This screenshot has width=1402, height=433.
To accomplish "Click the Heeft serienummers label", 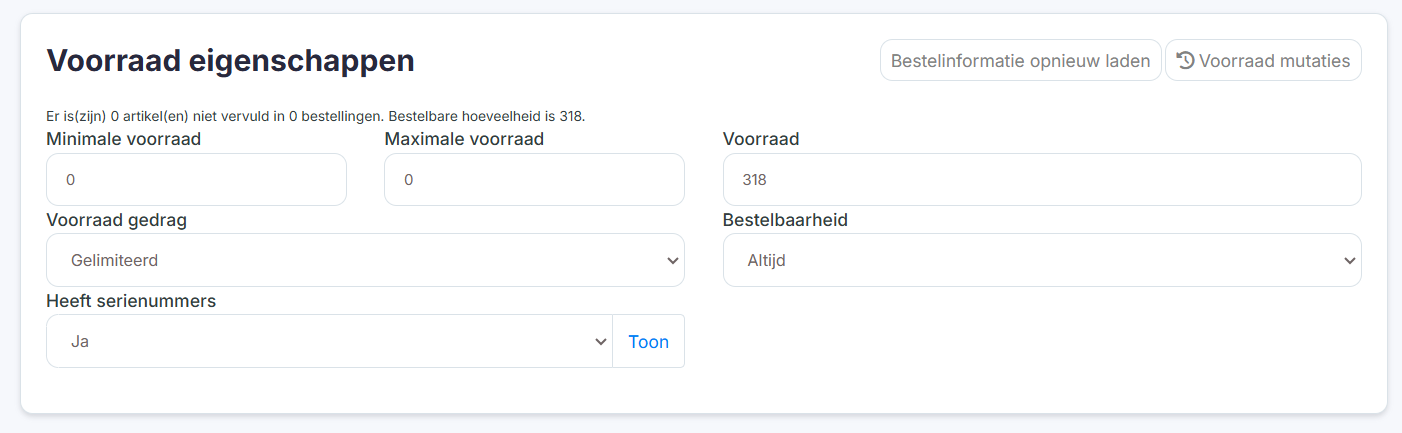I will (131, 301).
